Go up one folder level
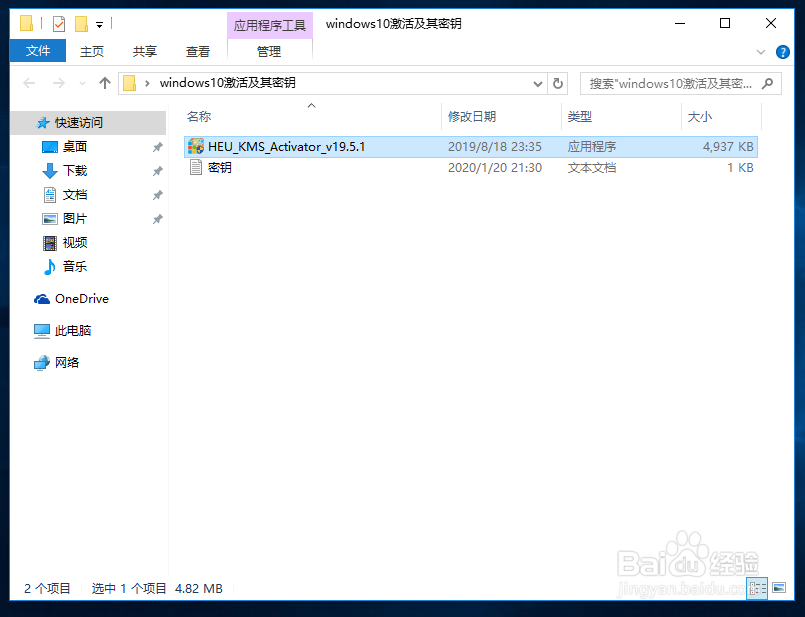This screenshot has width=805, height=617. pos(105,83)
